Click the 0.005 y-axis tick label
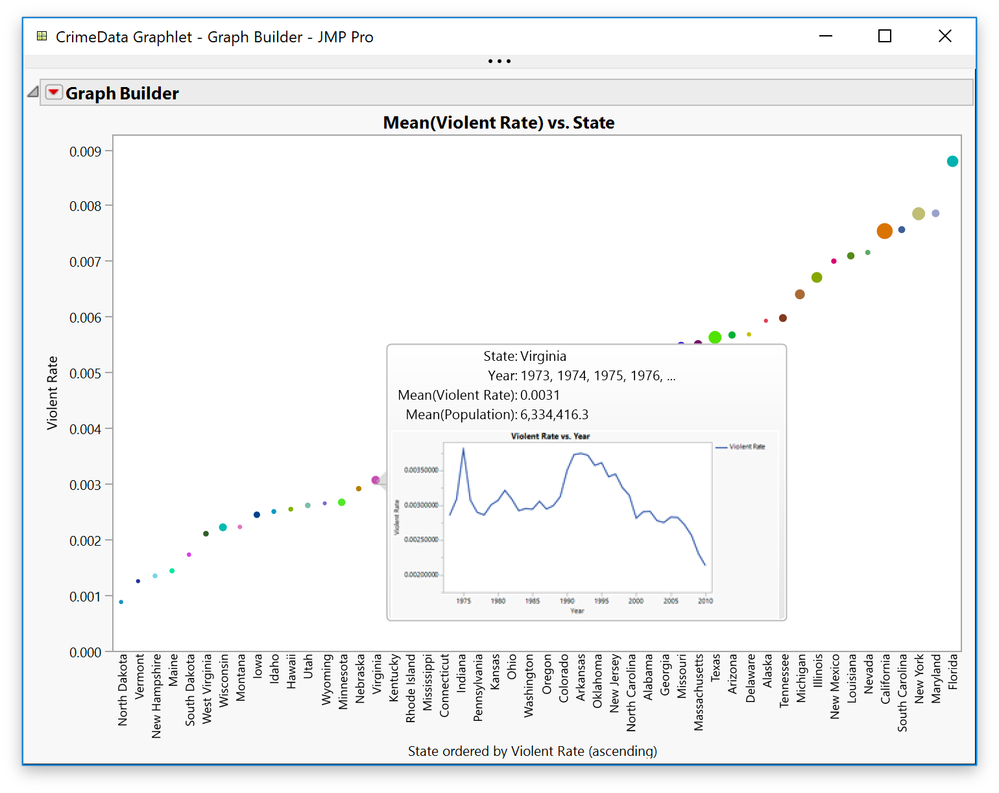The image size is (999, 793). [85, 373]
